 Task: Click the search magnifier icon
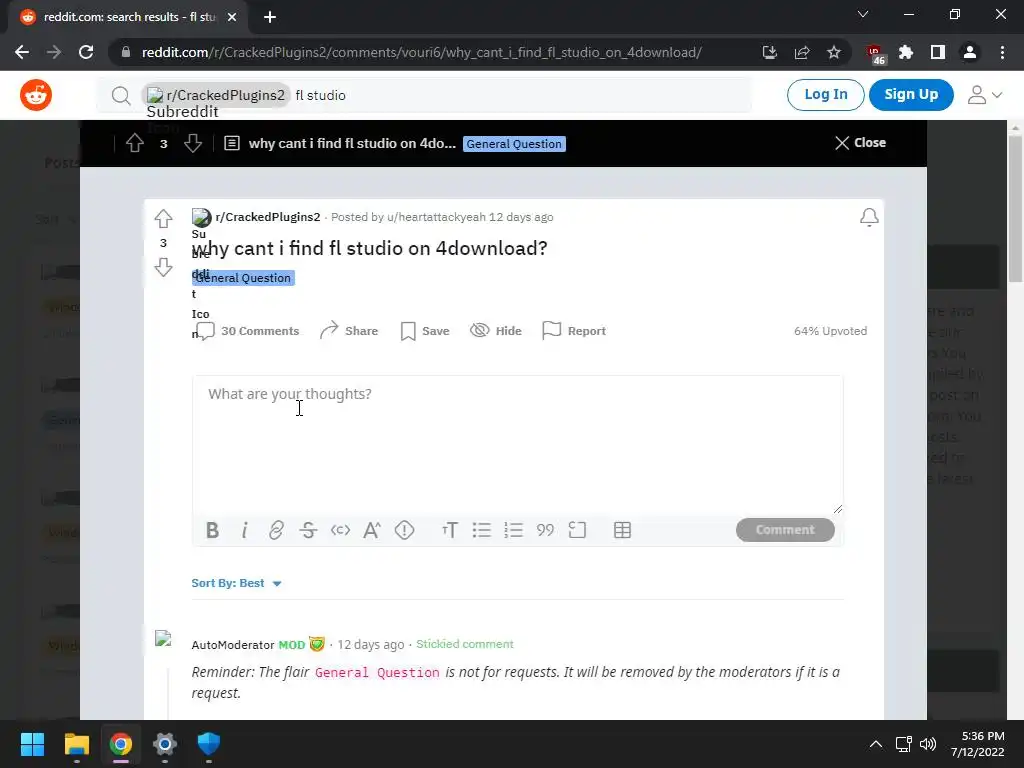coord(121,96)
